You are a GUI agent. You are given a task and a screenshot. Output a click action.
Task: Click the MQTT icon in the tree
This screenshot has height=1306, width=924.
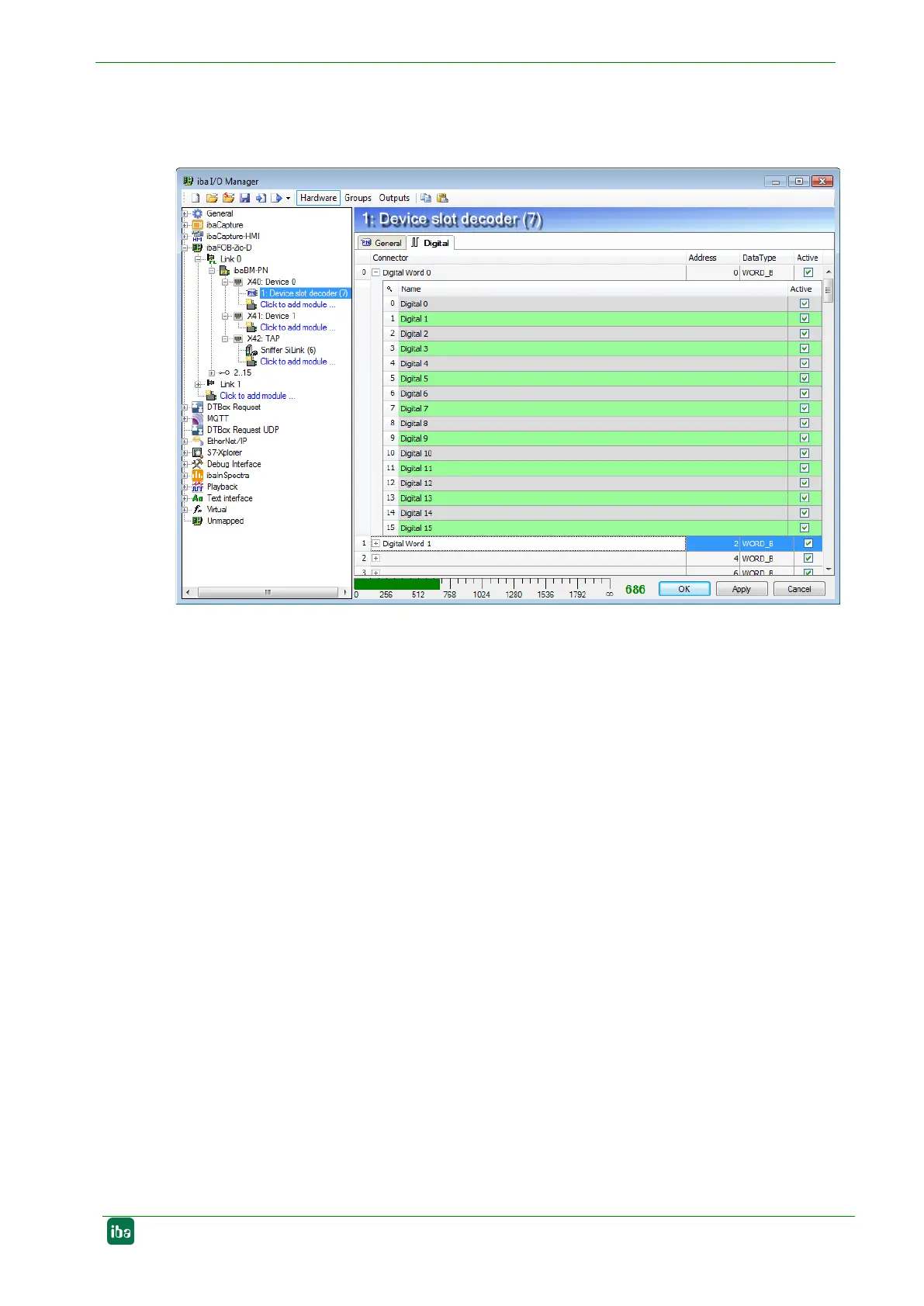197,418
